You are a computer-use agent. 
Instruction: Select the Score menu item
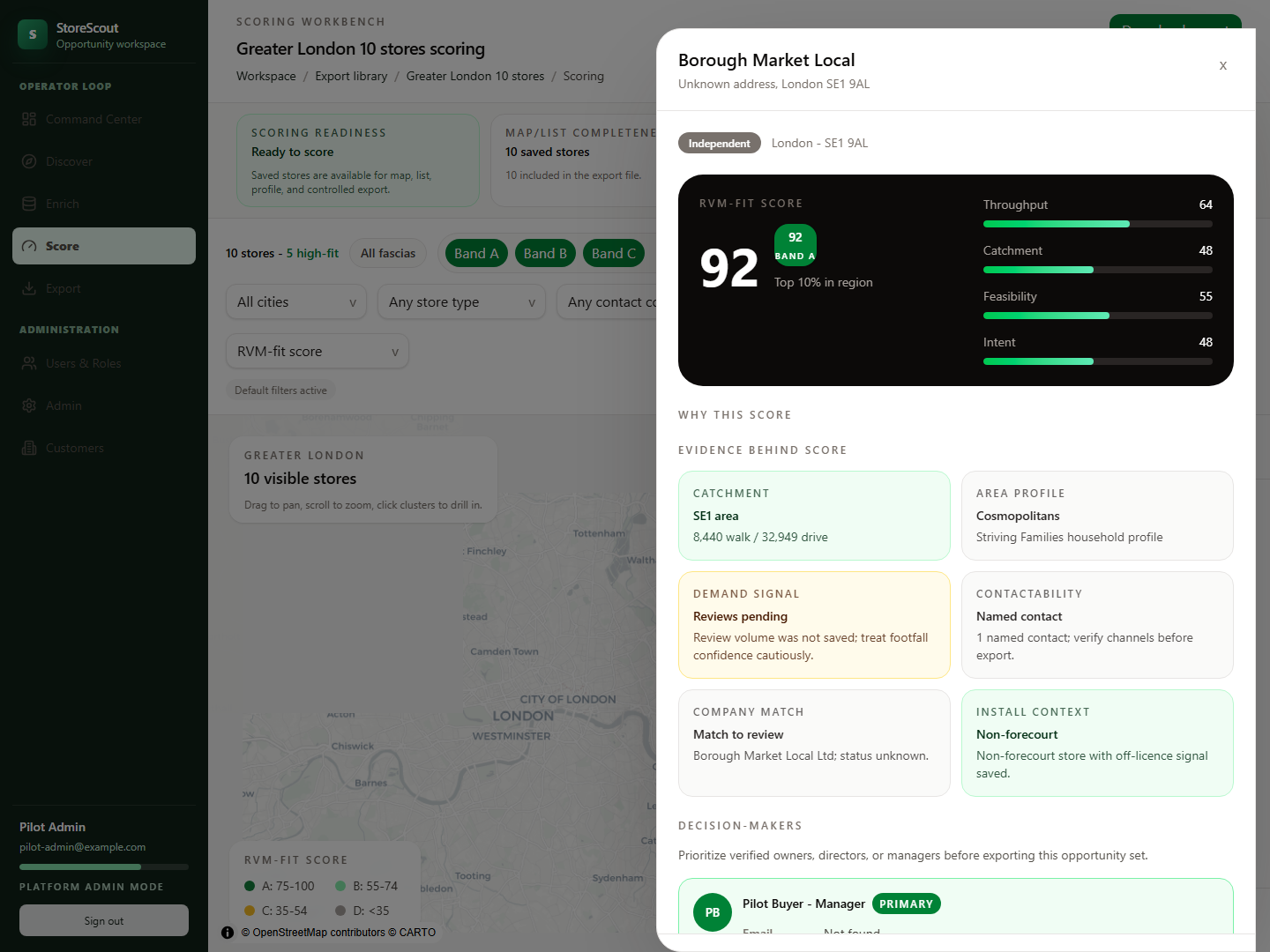tap(104, 246)
